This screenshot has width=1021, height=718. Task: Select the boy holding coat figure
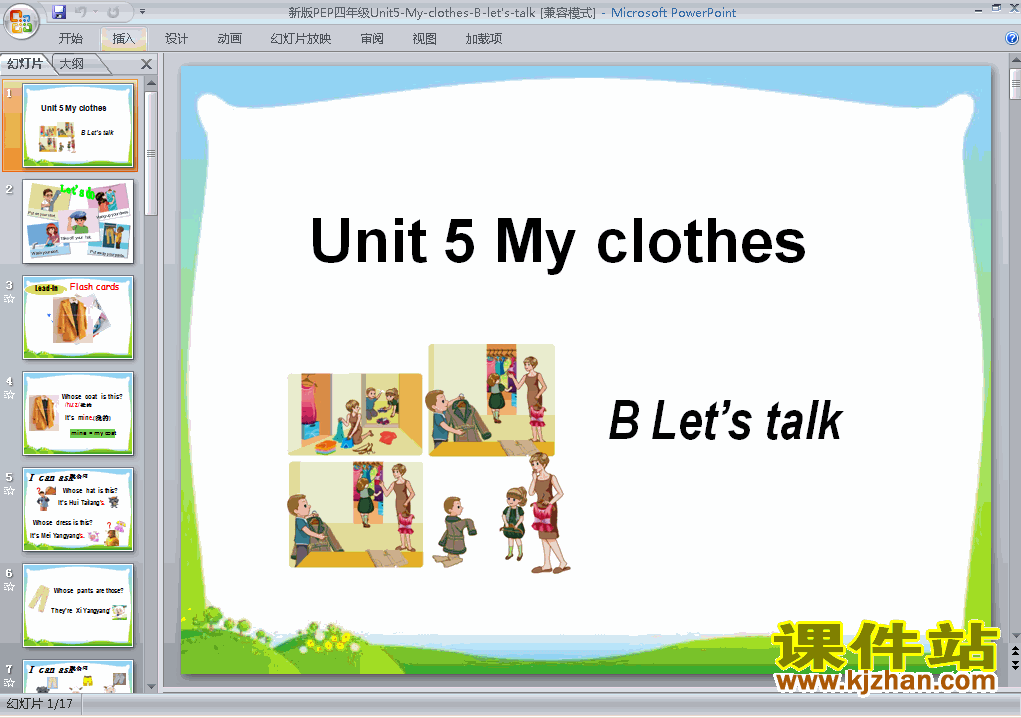coord(456,532)
